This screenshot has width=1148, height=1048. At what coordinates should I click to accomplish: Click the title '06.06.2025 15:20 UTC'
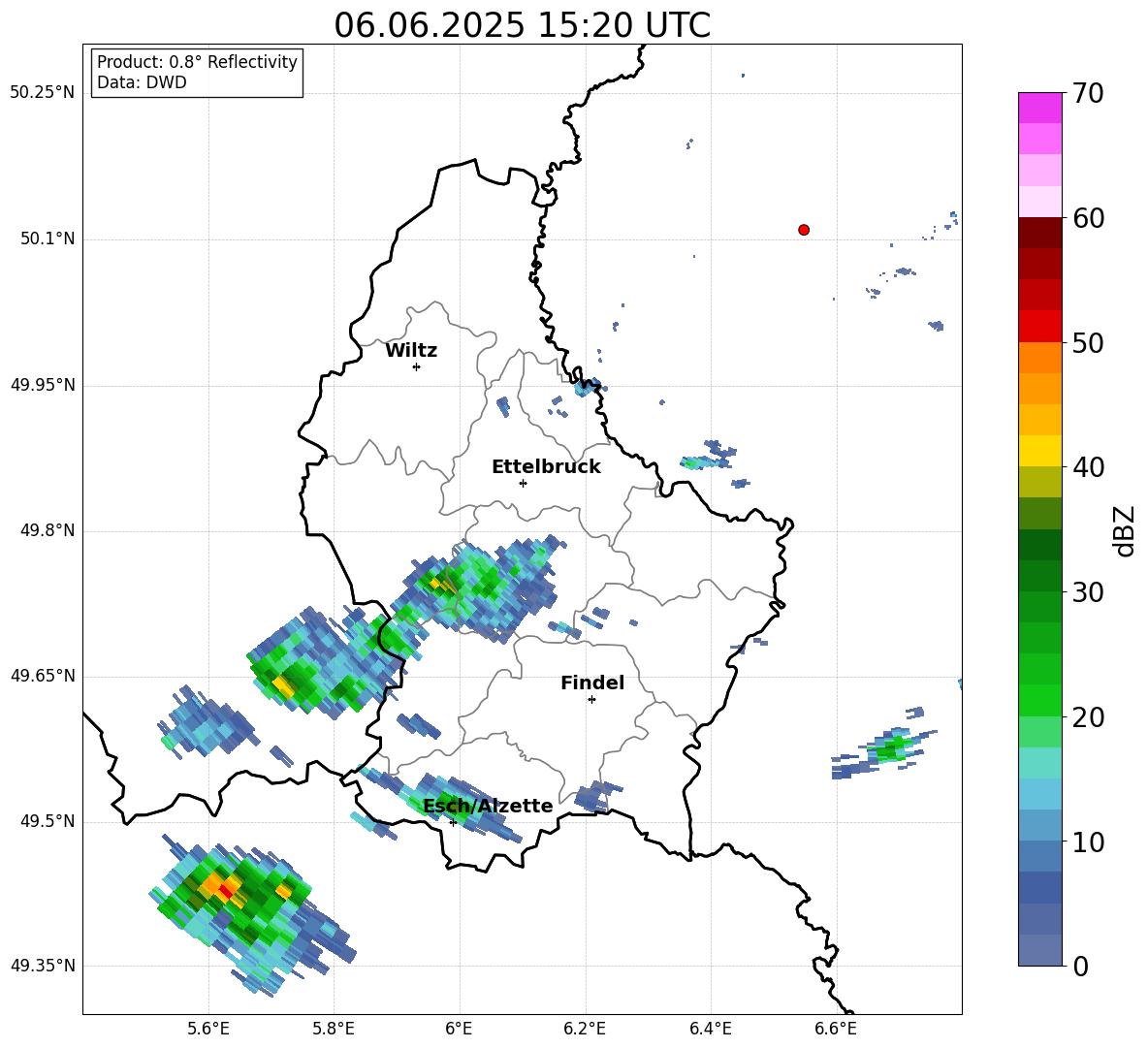coord(522,25)
